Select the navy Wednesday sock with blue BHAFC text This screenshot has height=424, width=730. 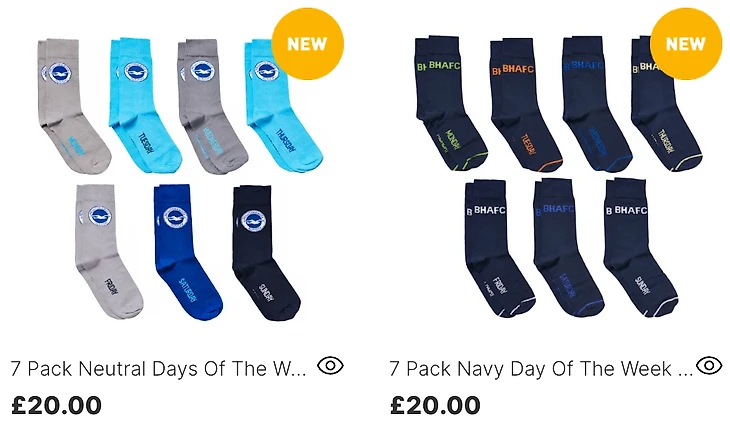[x=596, y=105]
